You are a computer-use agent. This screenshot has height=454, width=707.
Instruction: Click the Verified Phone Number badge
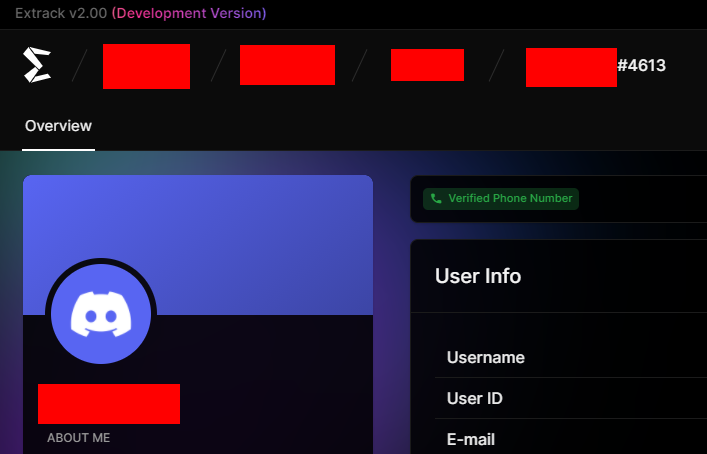pos(500,198)
